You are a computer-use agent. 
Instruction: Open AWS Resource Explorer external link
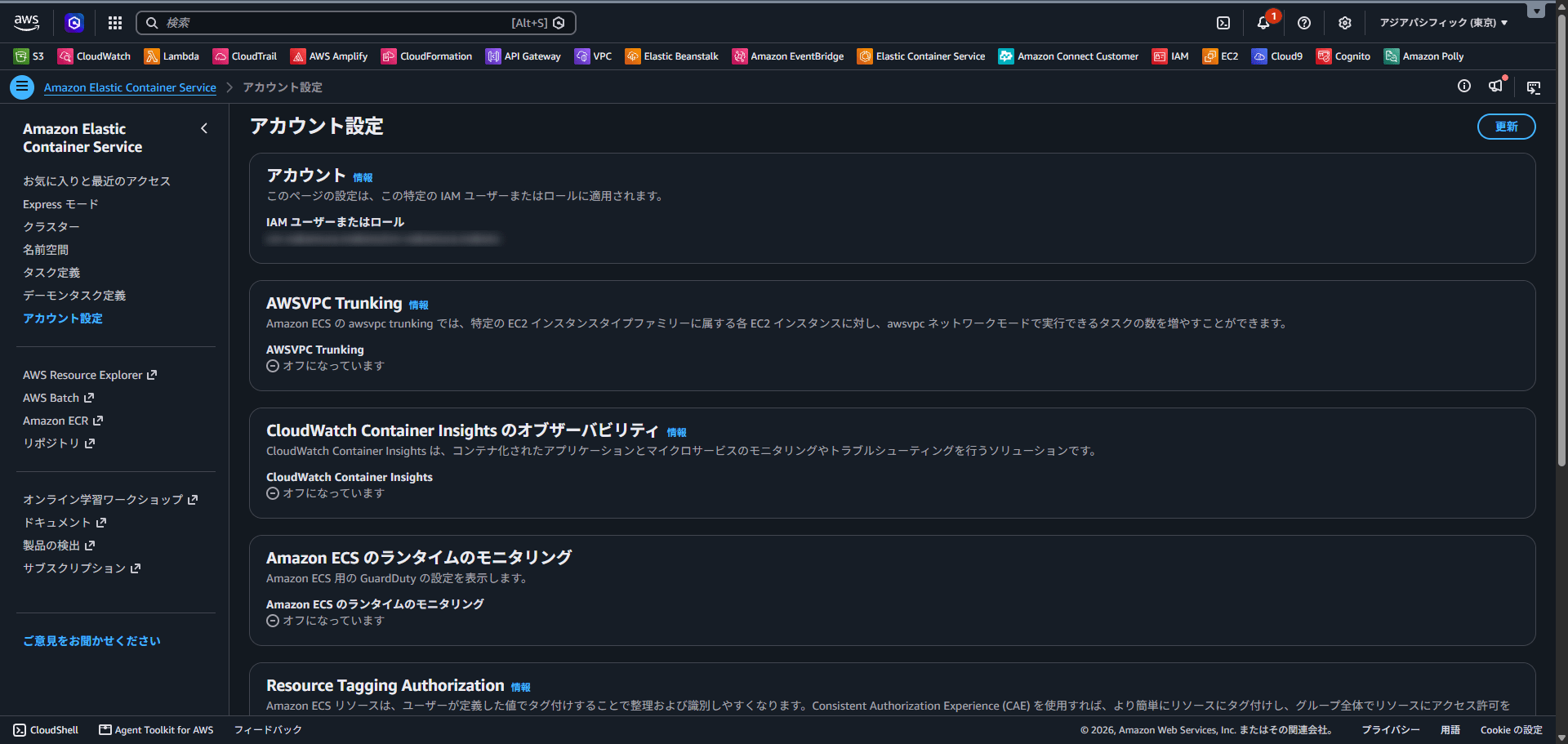tap(90, 375)
